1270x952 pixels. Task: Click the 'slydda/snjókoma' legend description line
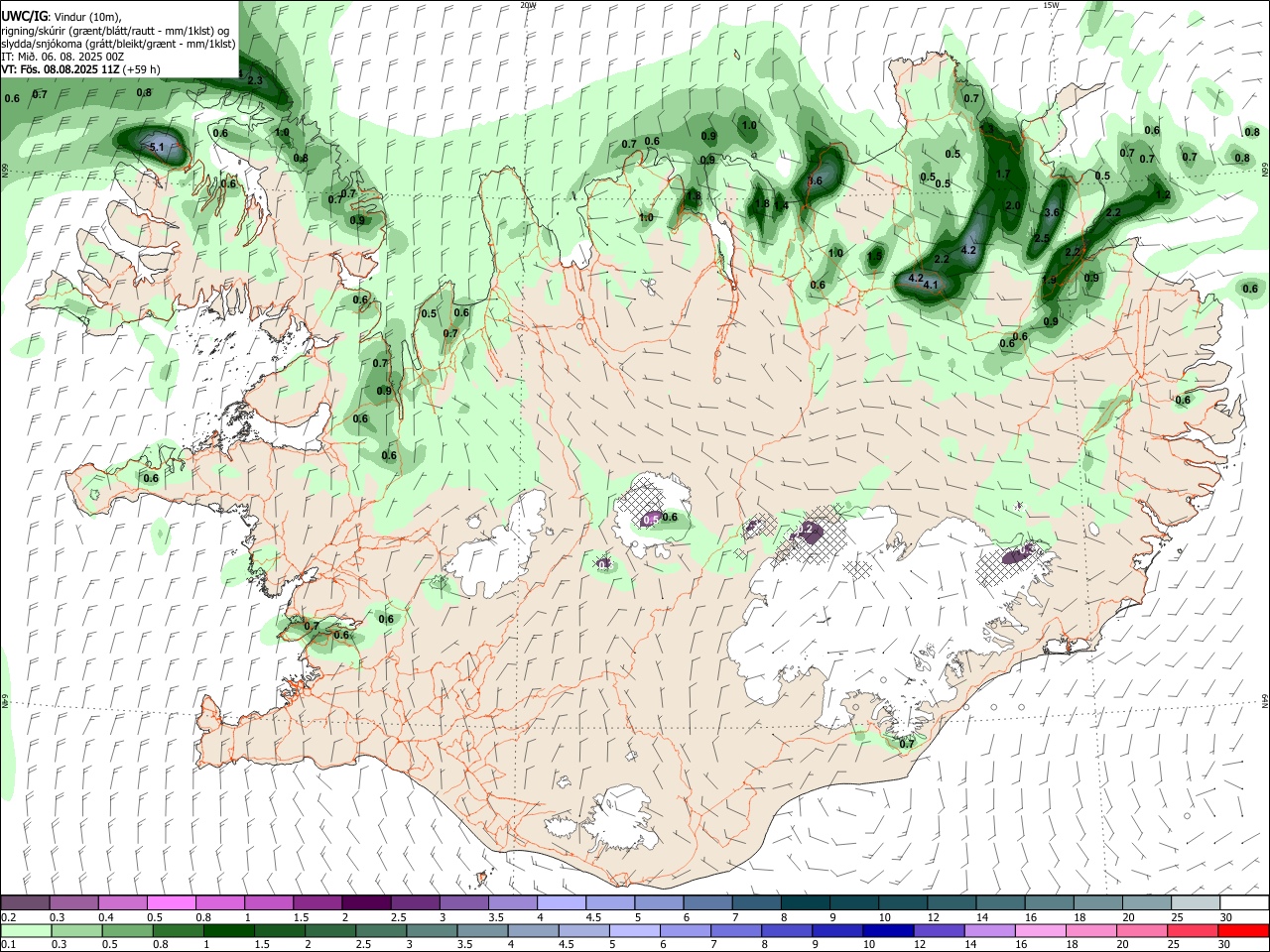pyautogui.click(x=118, y=44)
